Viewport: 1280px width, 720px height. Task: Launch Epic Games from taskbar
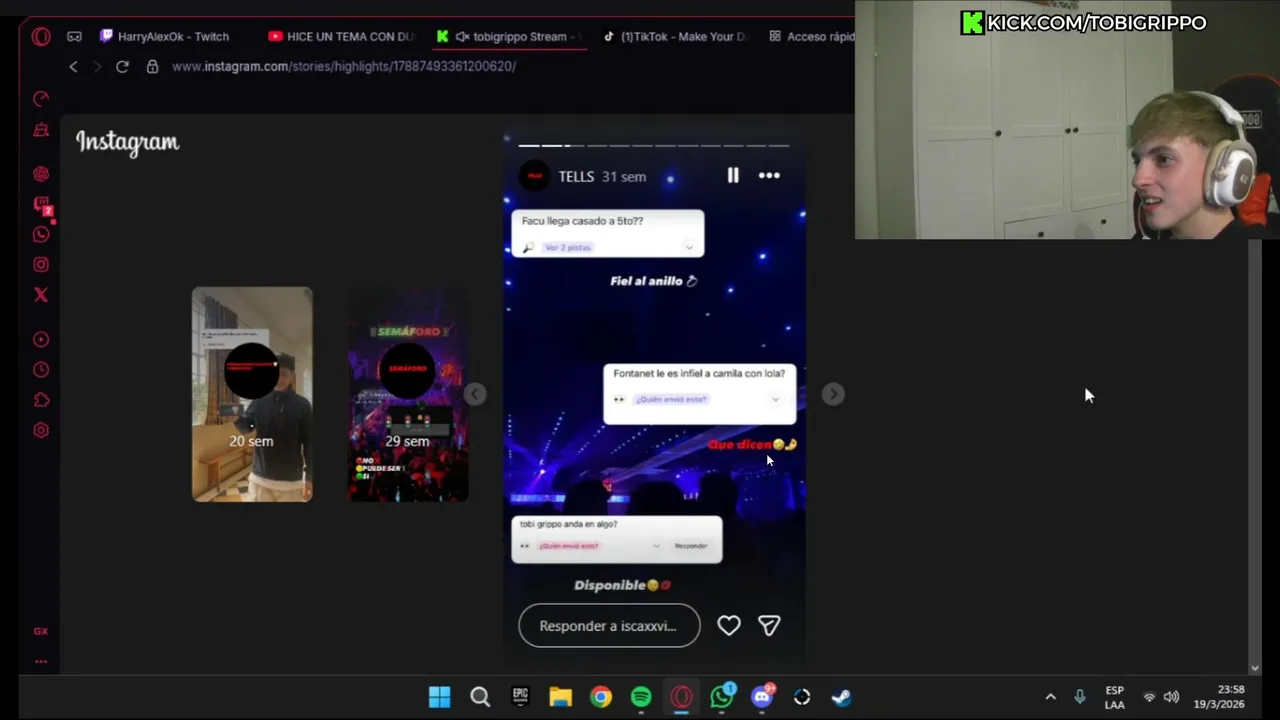(x=520, y=697)
